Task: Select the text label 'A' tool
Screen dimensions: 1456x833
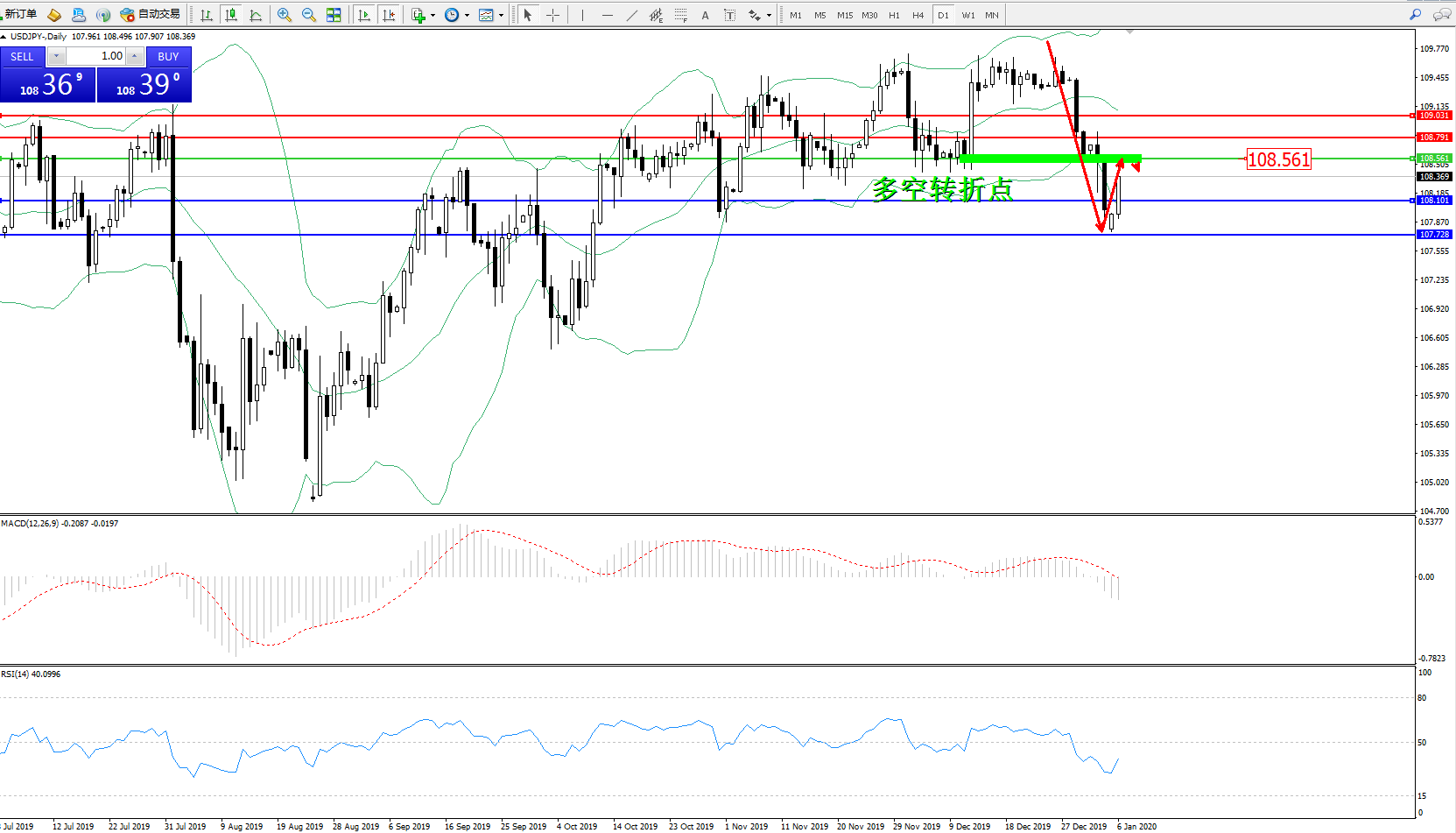Action: (x=705, y=15)
